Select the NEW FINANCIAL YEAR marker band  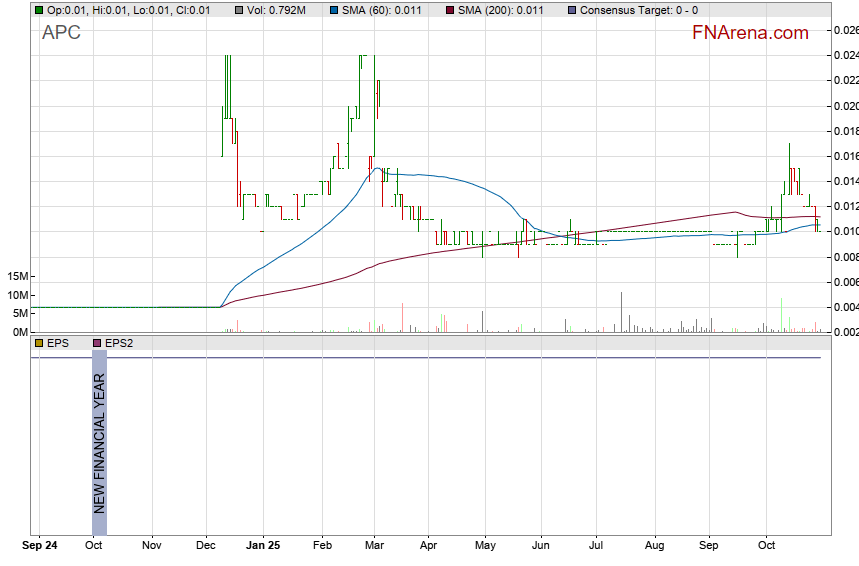[99, 442]
